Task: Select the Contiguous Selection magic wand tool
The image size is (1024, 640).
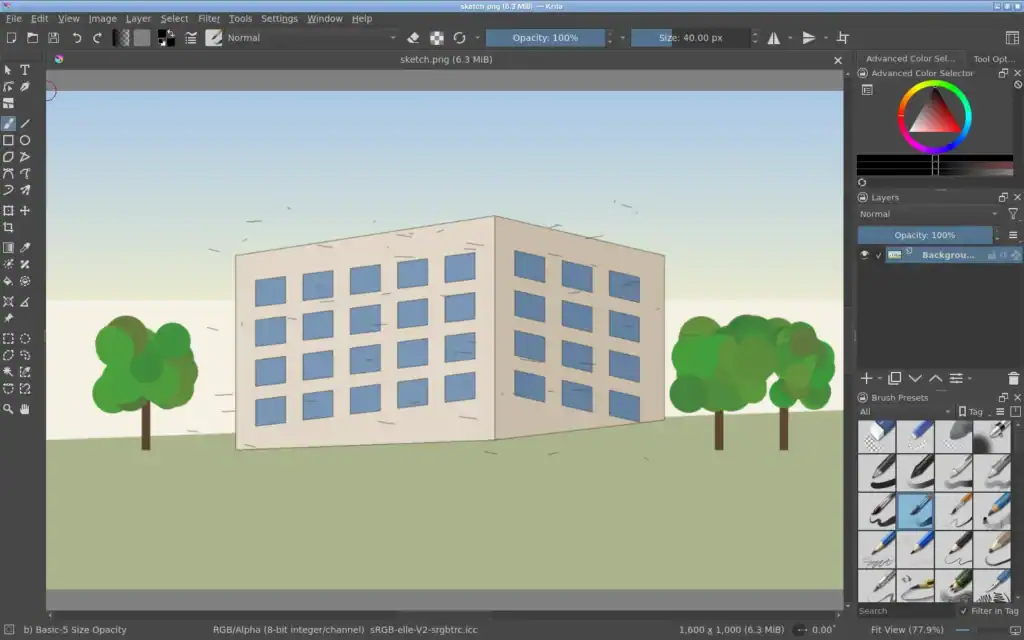Action: [8, 372]
